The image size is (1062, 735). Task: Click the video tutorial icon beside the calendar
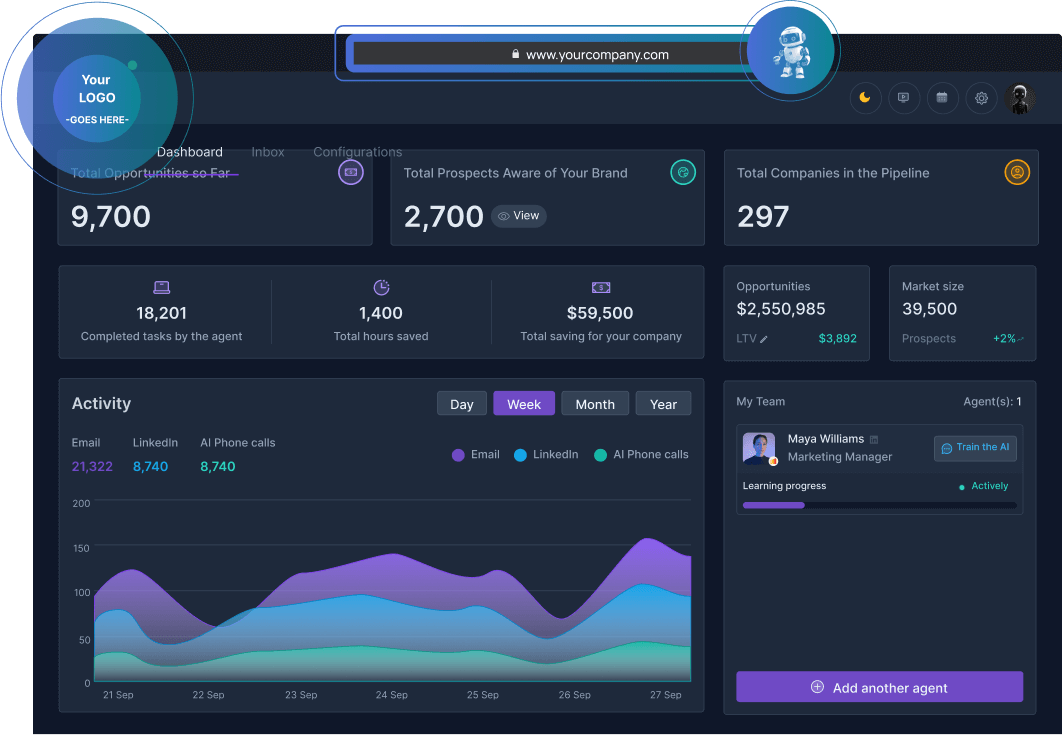point(904,98)
